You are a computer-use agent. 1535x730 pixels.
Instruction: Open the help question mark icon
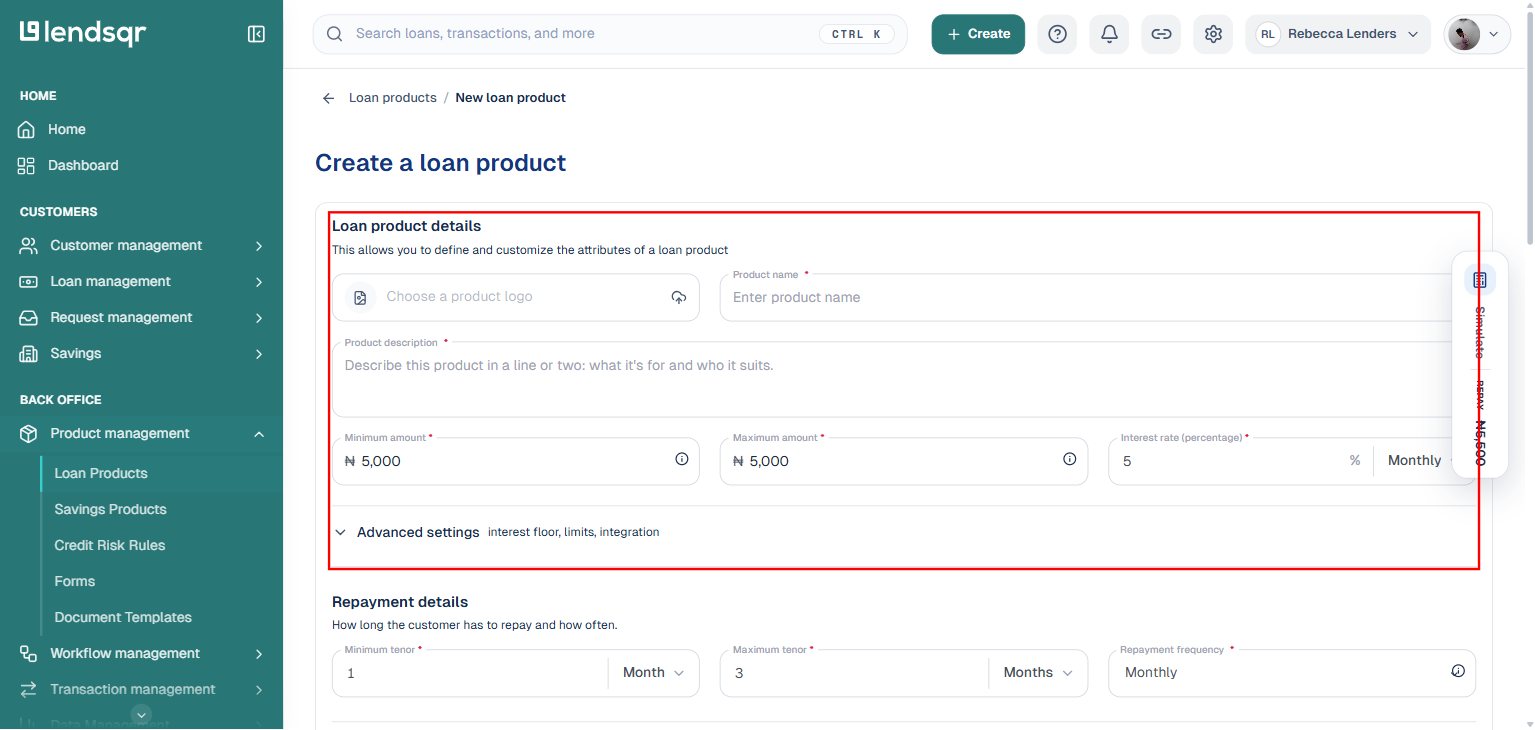1057,34
